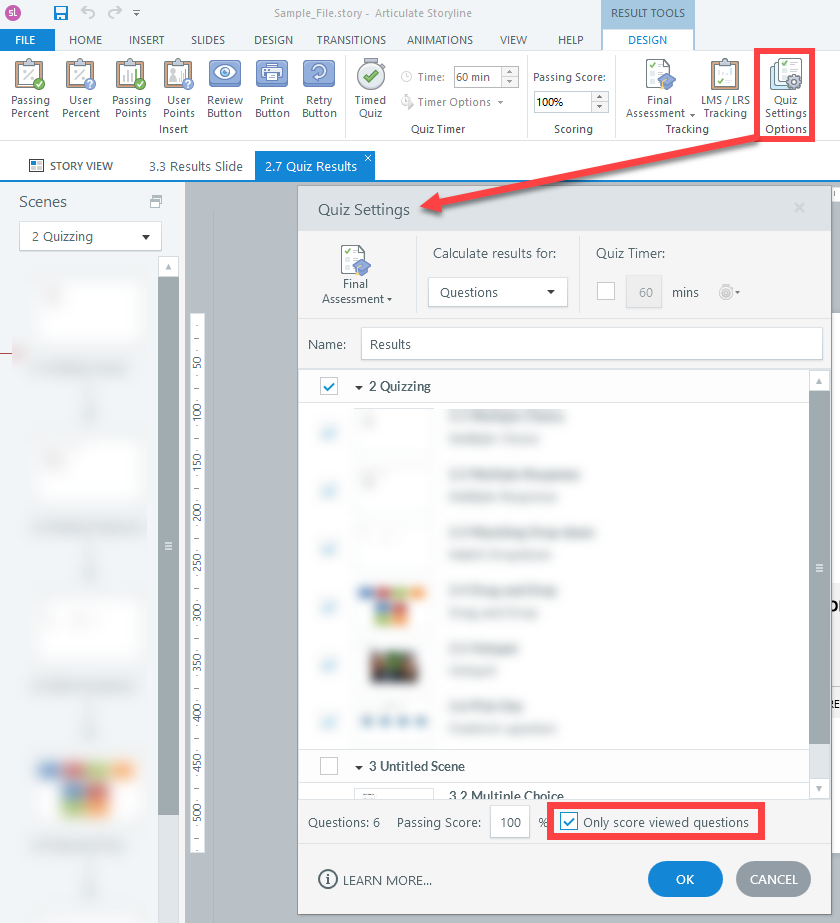This screenshot has width=840, height=923.
Task: Open Final Assessment in Quiz Settings dialog
Action: pyautogui.click(x=356, y=275)
